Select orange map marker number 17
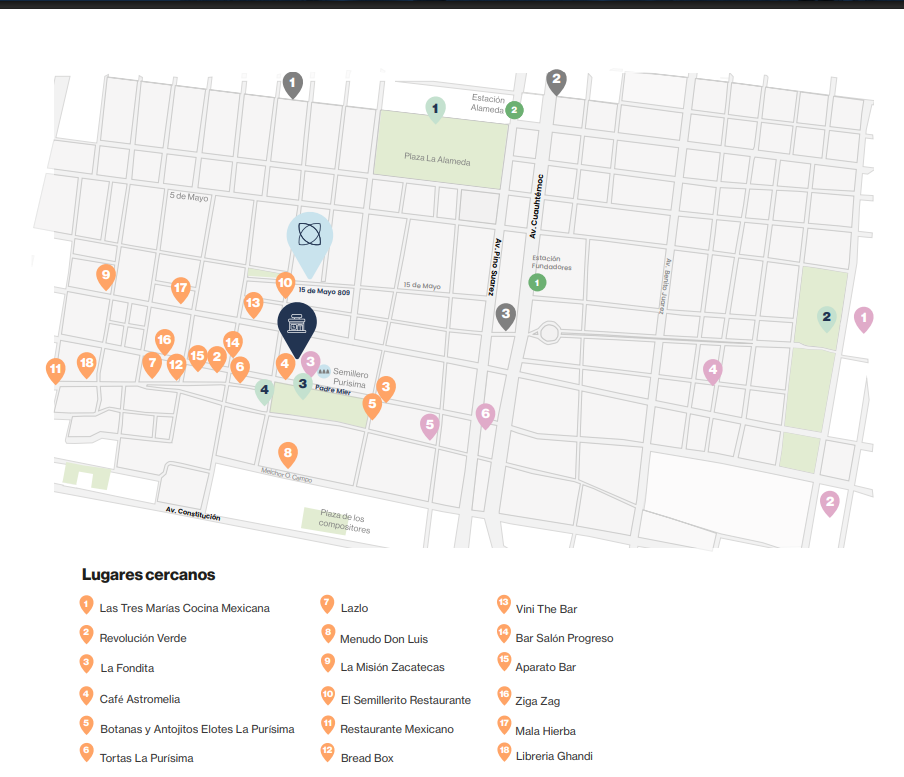Image resolution: width=904 pixels, height=777 pixels. coord(181,290)
